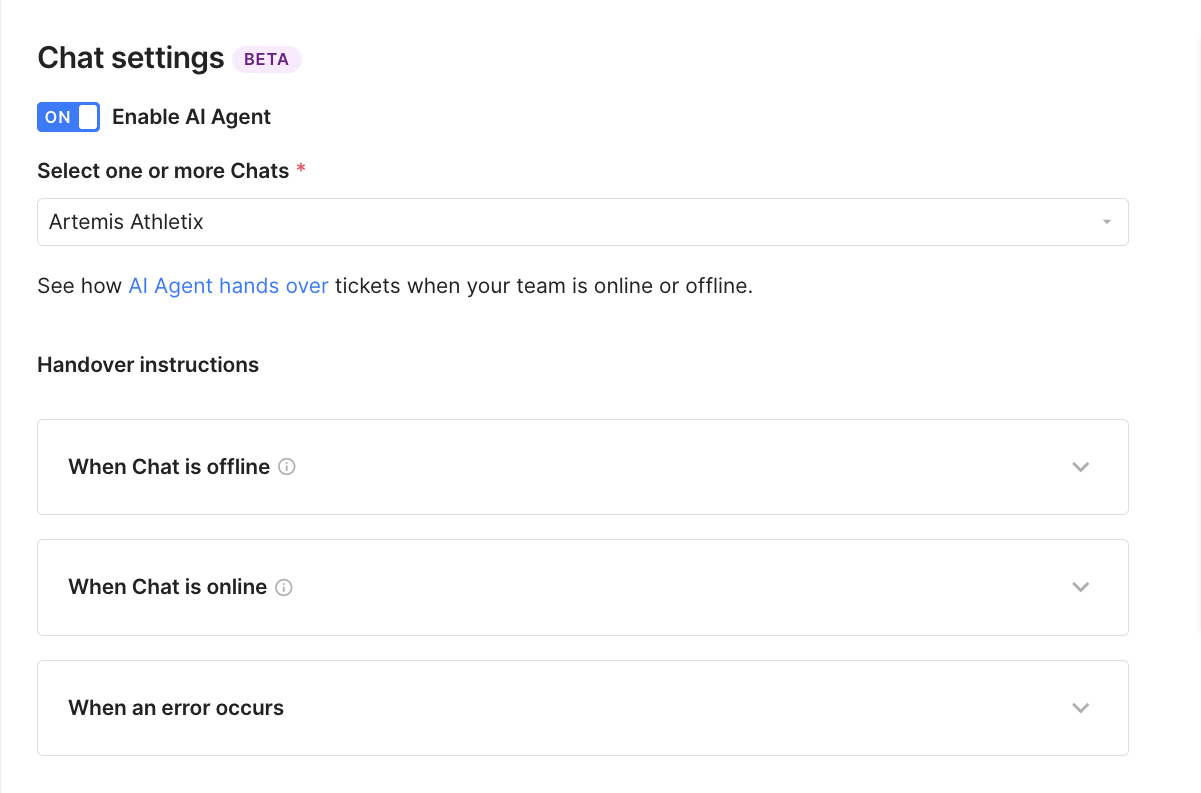This screenshot has height=793, width=1201.
Task: Click info icon beside When Chat is offline
Action: (287, 467)
